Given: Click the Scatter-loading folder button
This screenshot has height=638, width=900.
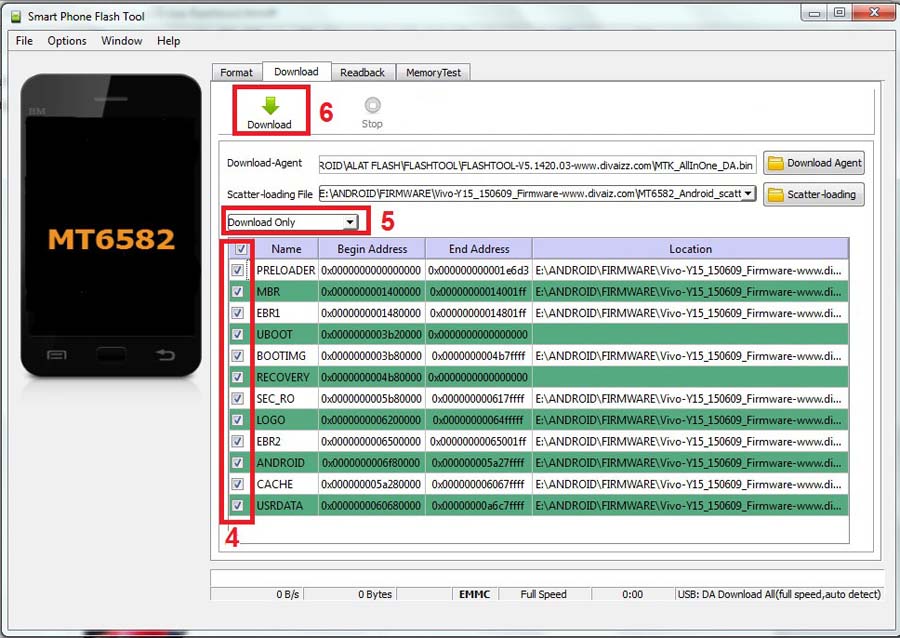Looking at the screenshot, I should pos(813,194).
